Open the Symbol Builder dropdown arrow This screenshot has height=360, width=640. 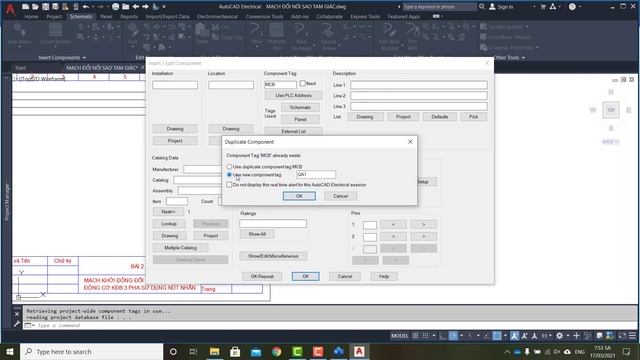pos(527,27)
